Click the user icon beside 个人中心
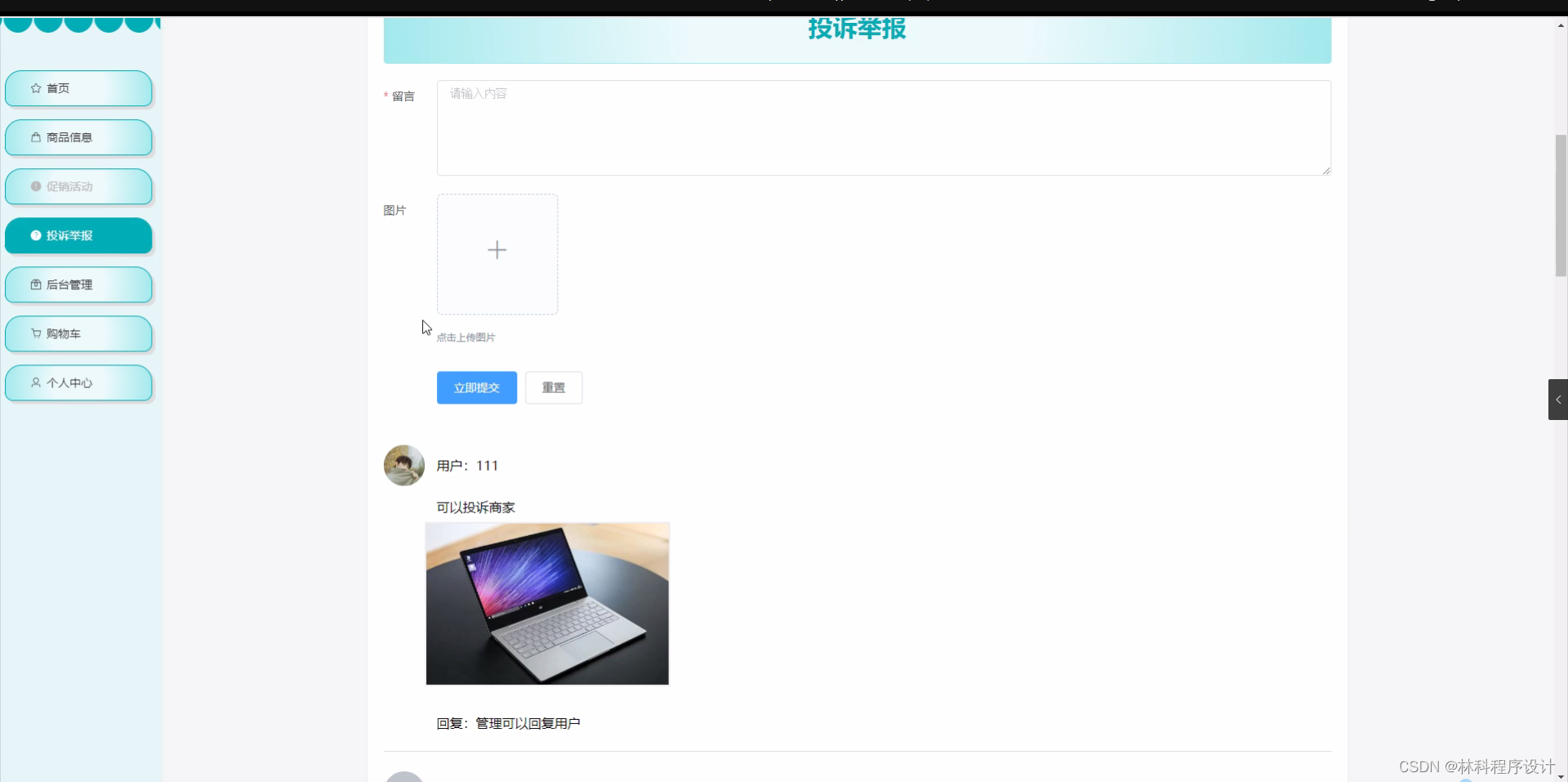Image resolution: width=1568 pixels, height=782 pixels. coord(36,382)
